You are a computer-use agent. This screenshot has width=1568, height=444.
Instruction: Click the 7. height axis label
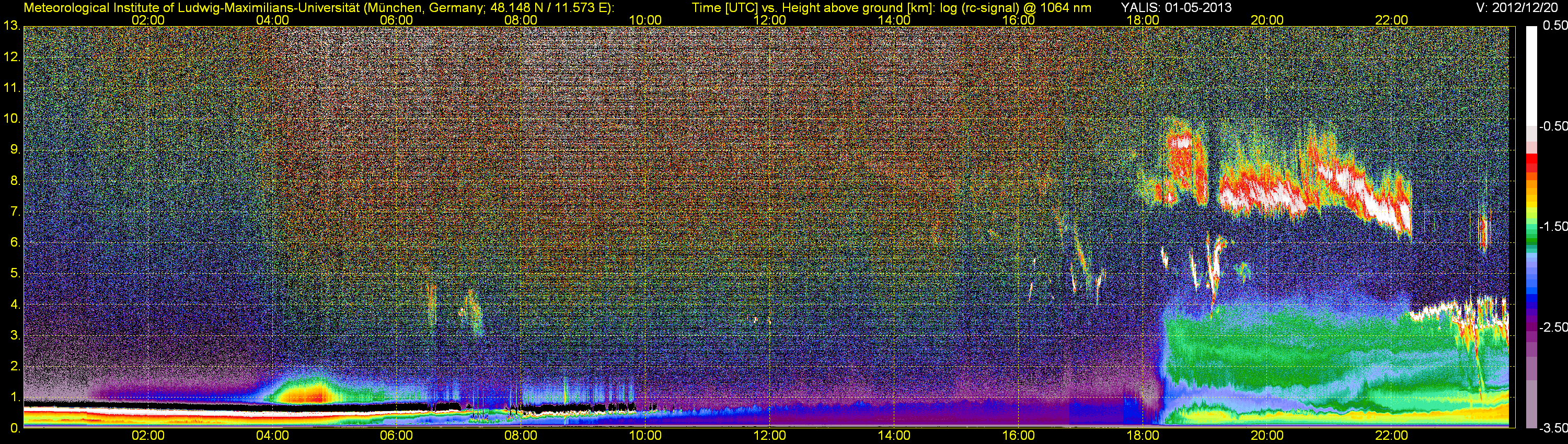click(15, 212)
